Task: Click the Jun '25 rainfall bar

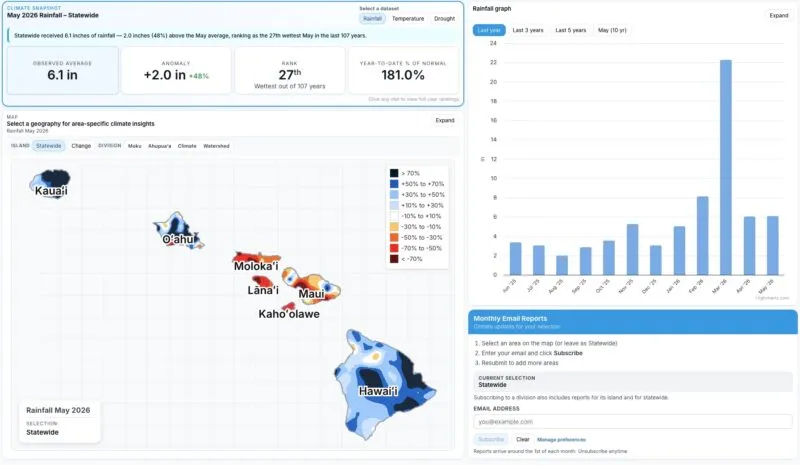Action: (515, 259)
